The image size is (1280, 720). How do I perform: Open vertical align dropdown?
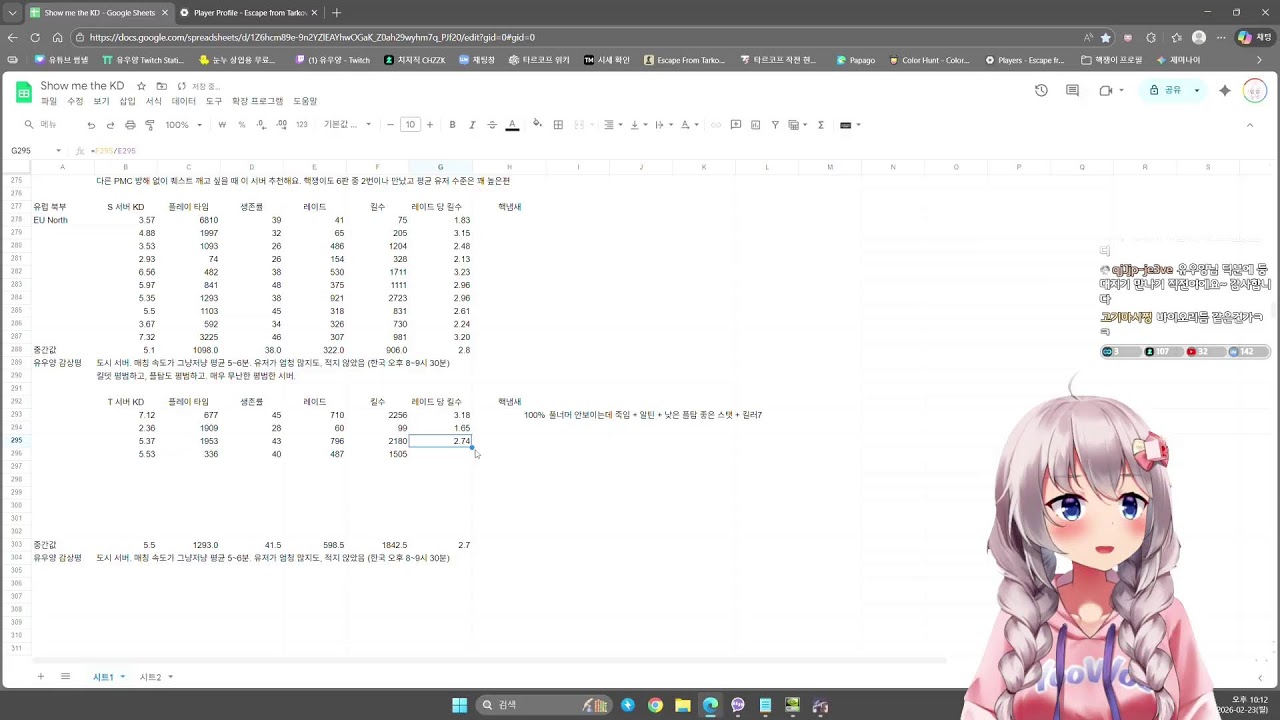pos(639,125)
